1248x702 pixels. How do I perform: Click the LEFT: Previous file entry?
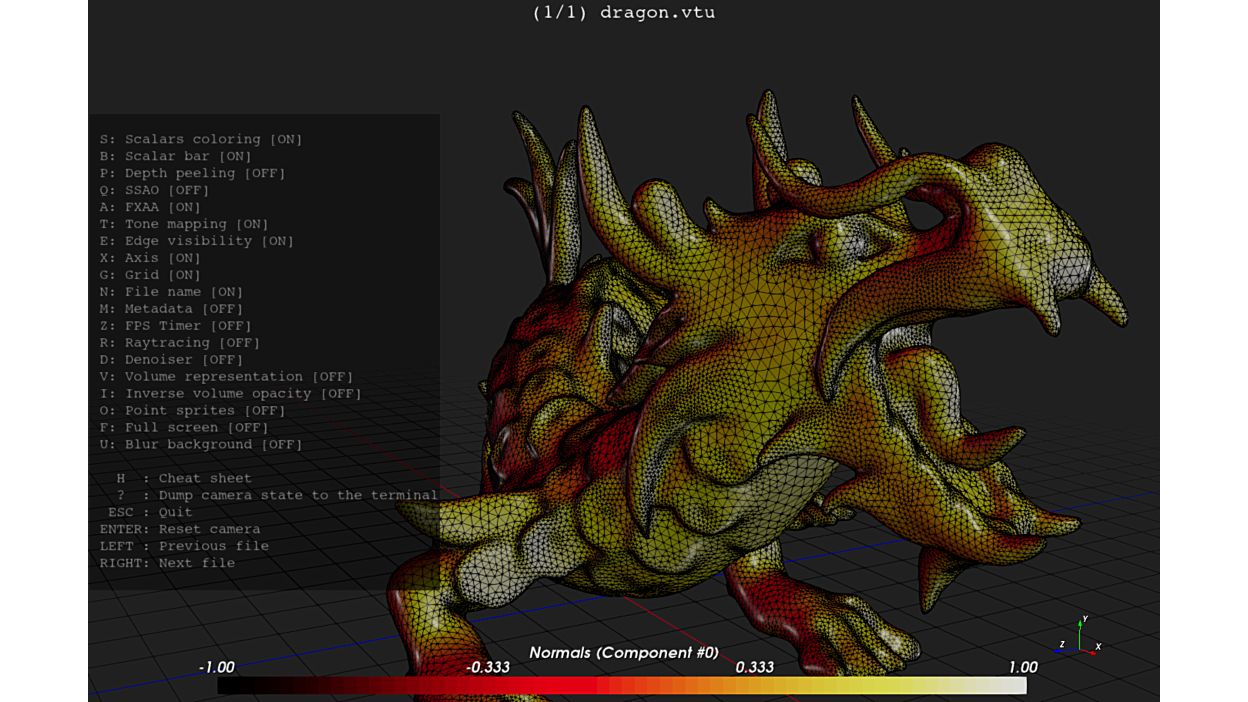click(x=184, y=546)
